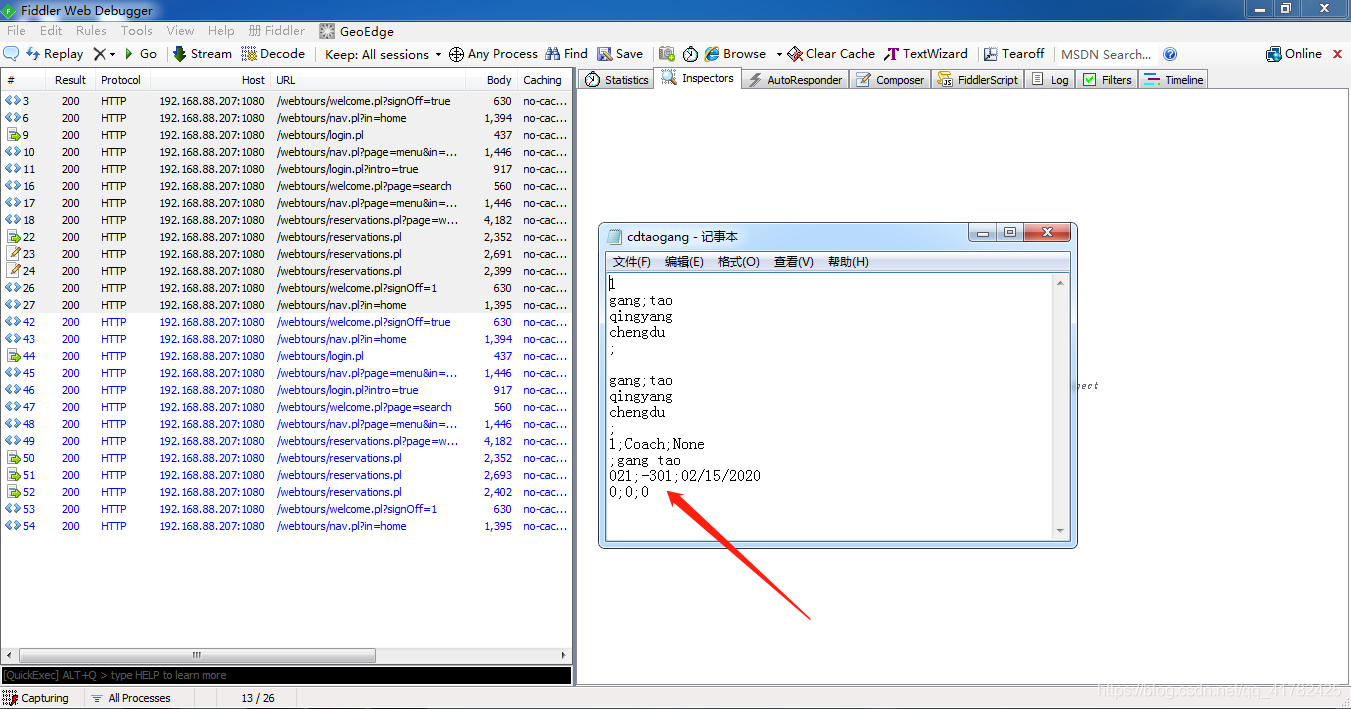Select session 9 /webtours/login.pl
The height and width of the screenshot is (709, 1351).
286,135
